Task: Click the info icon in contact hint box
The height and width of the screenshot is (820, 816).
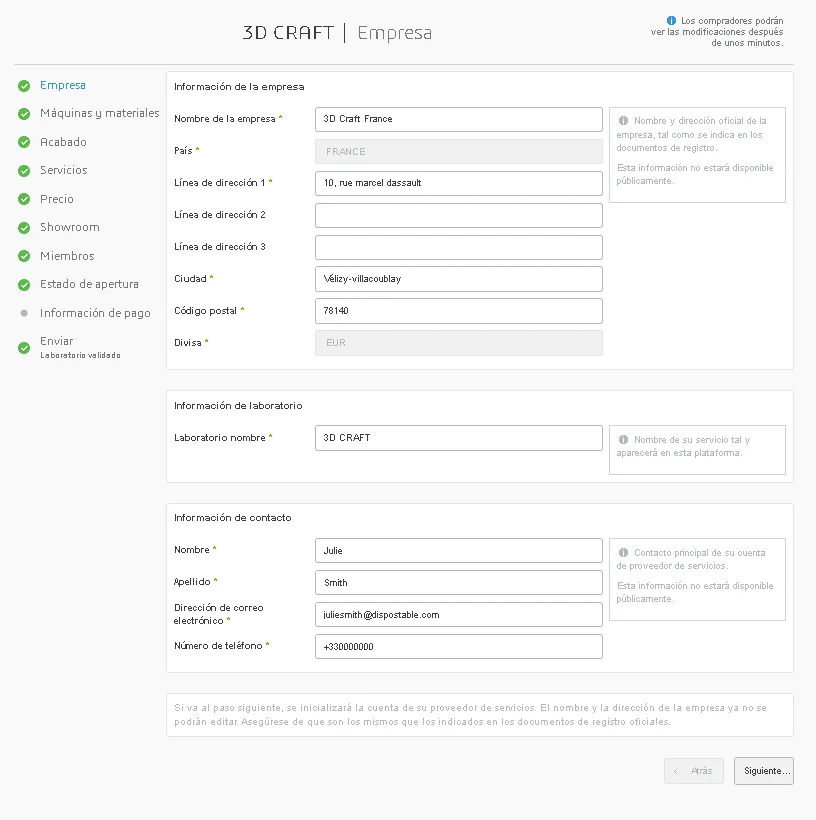Action: click(x=623, y=553)
